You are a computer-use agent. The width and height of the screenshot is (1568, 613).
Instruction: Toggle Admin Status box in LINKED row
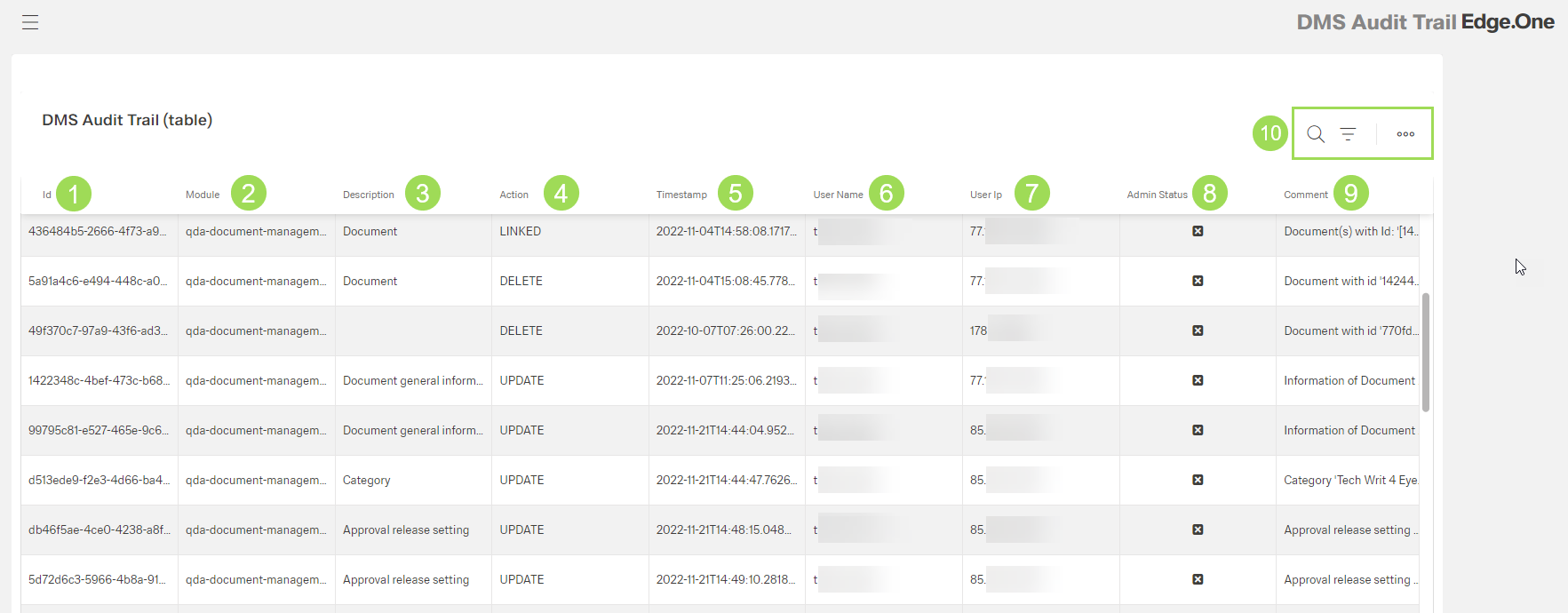click(1198, 231)
